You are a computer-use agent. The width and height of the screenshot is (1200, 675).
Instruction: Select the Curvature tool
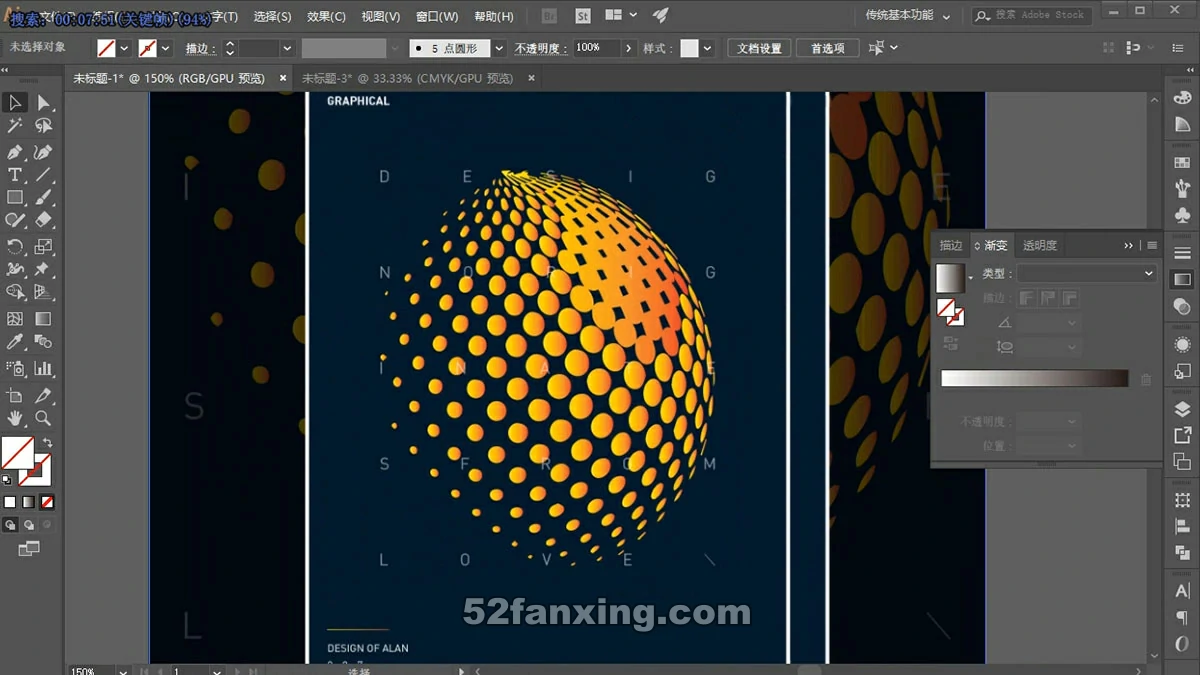[43, 152]
